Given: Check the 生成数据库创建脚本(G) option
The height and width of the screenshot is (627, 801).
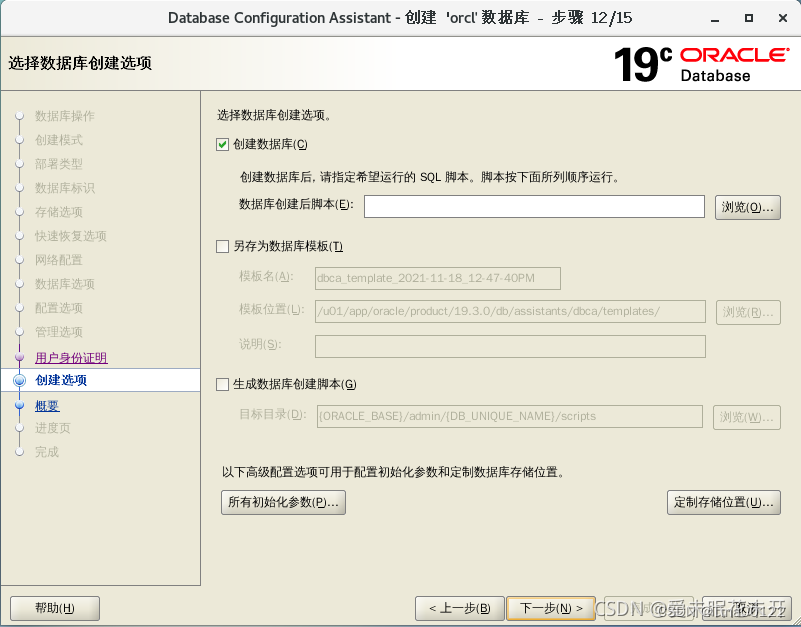Looking at the screenshot, I should coord(222,384).
